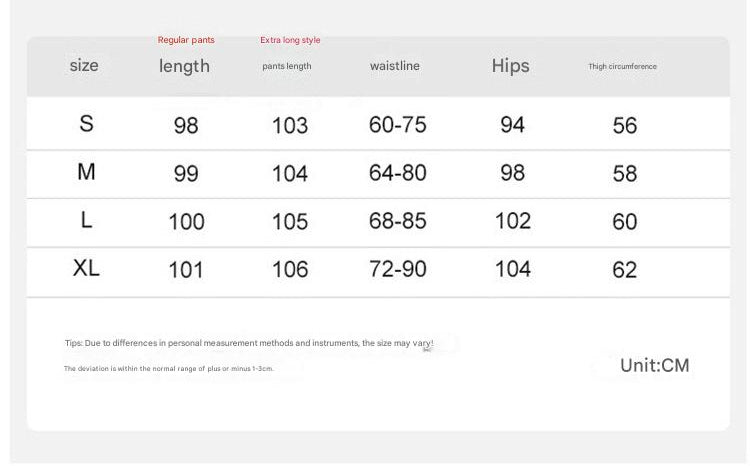Select the XL regular length "101"
This screenshot has width=750, height=466.
186,270
